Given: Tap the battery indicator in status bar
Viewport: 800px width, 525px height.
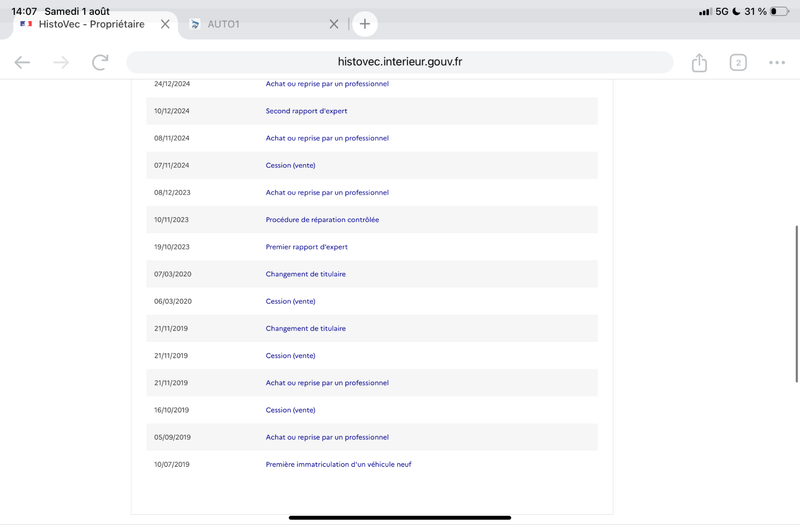Looking at the screenshot, I should [x=779, y=11].
